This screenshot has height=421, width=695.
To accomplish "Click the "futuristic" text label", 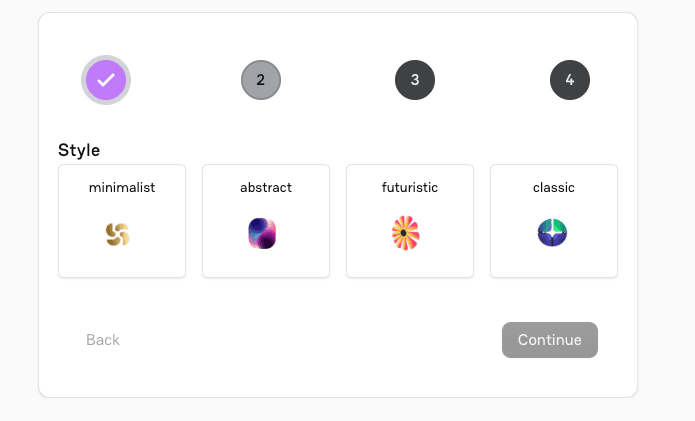I will tap(410, 187).
